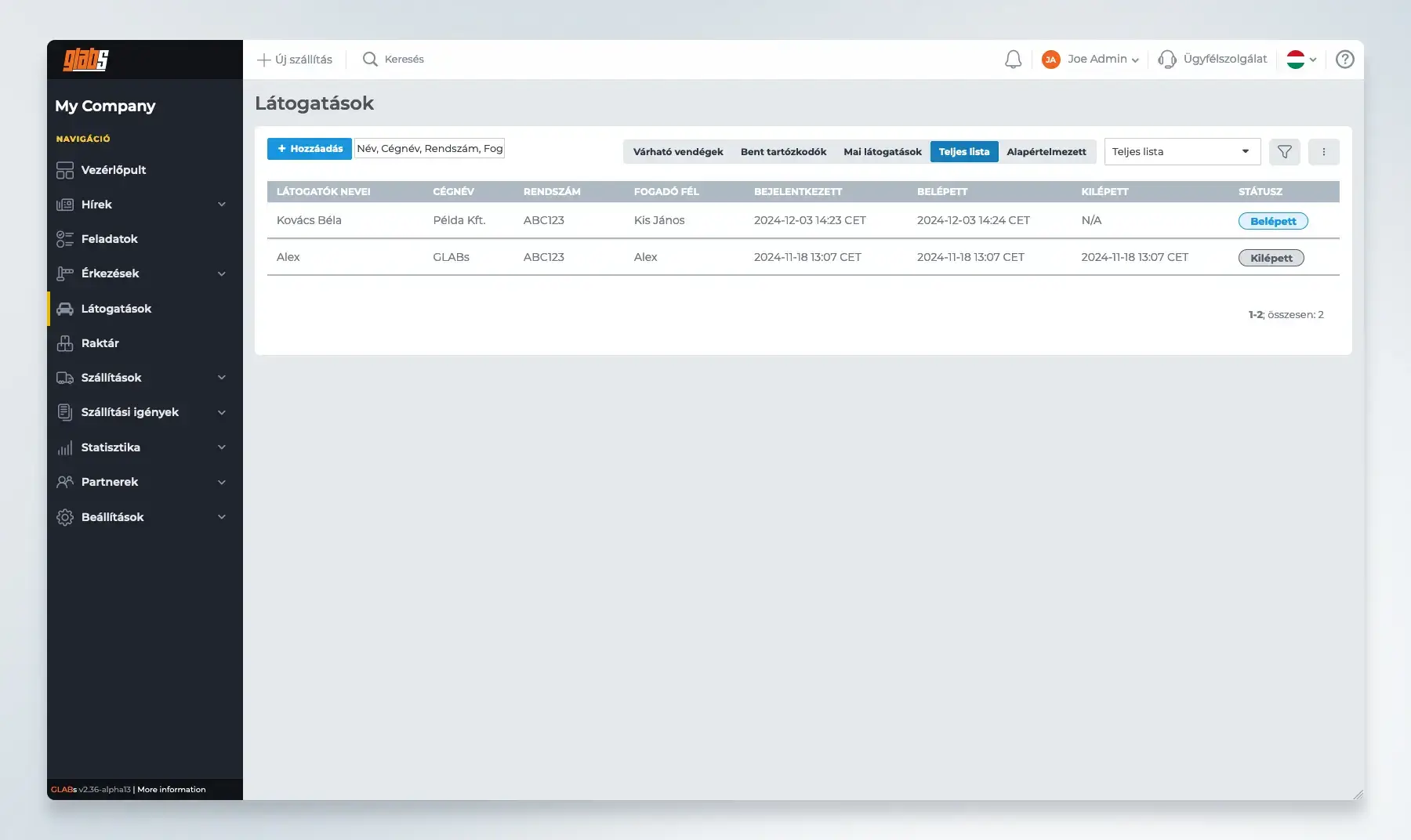Image resolution: width=1411 pixels, height=840 pixels.
Task: Go to Feladatok tasks in sidebar
Action: (x=109, y=239)
